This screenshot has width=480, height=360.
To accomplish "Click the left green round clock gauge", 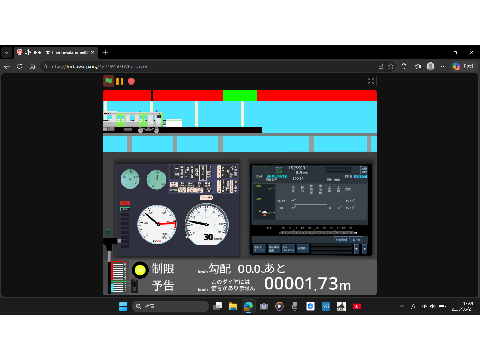I will point(130,179).
